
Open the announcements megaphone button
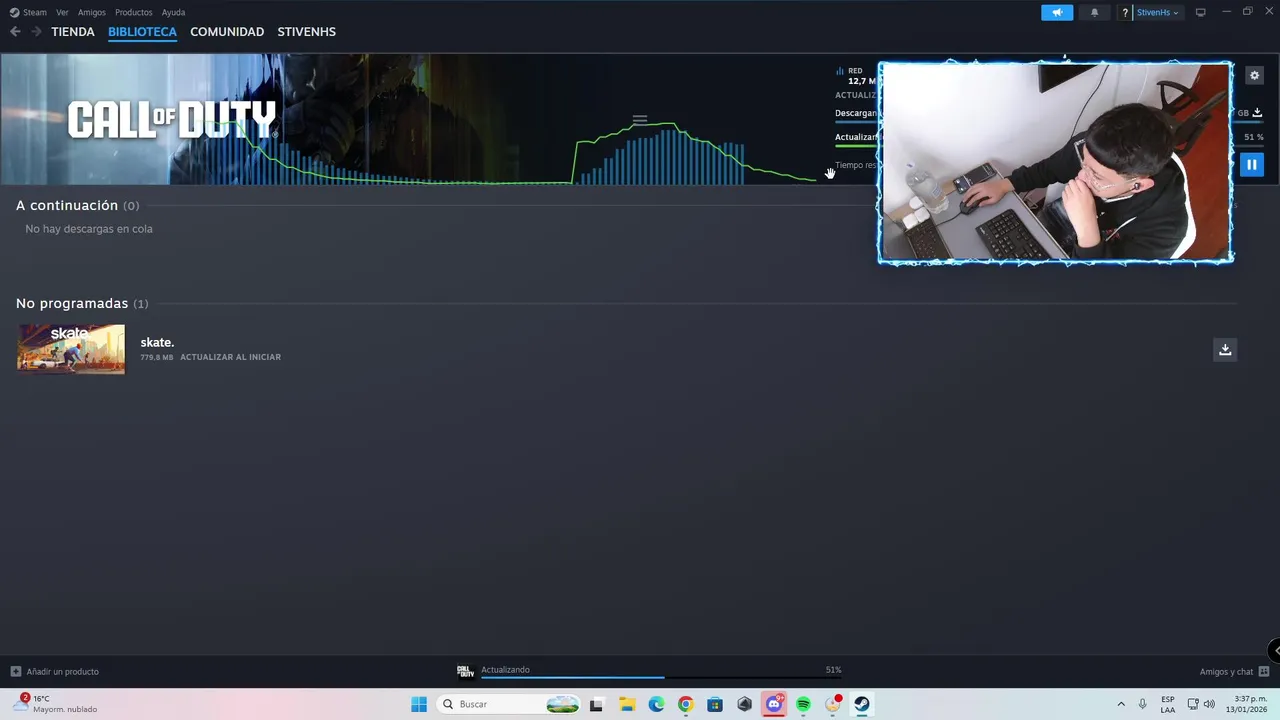(x=1057, y=12)
